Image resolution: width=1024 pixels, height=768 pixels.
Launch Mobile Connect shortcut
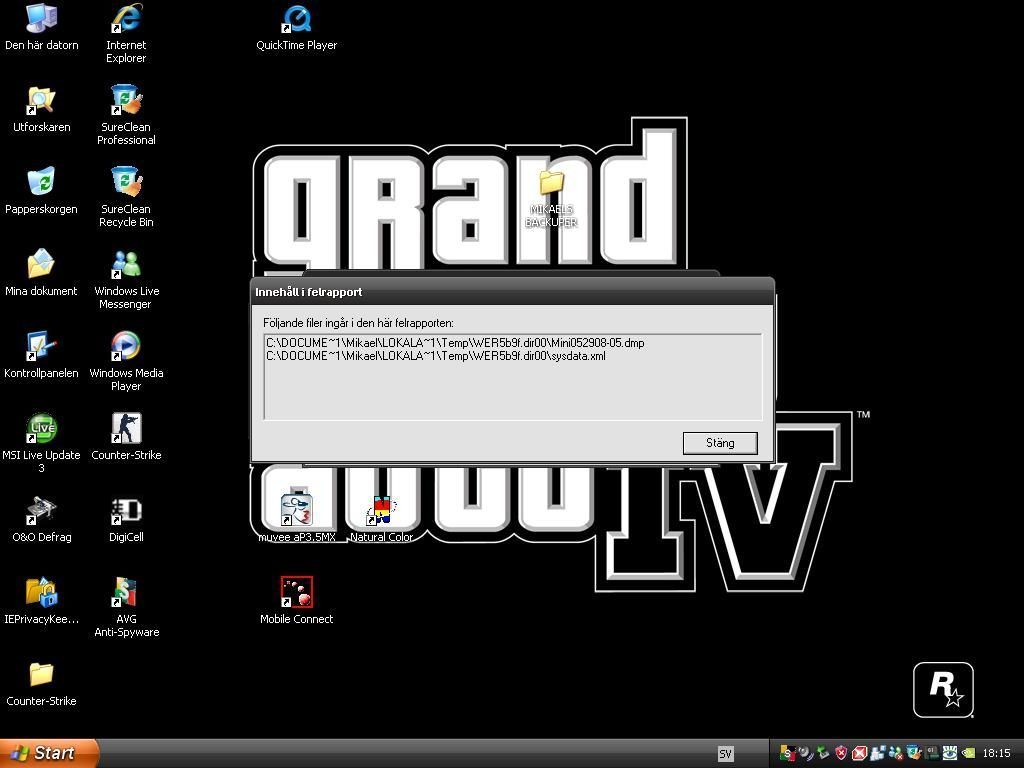(296, 601)
